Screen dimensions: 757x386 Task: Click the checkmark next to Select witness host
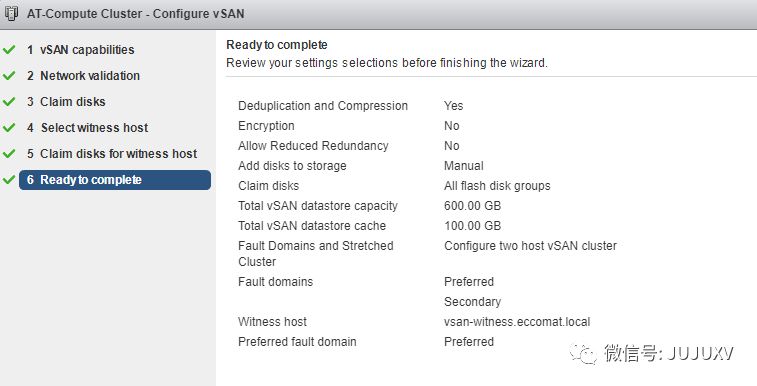(x=9, y=128)
